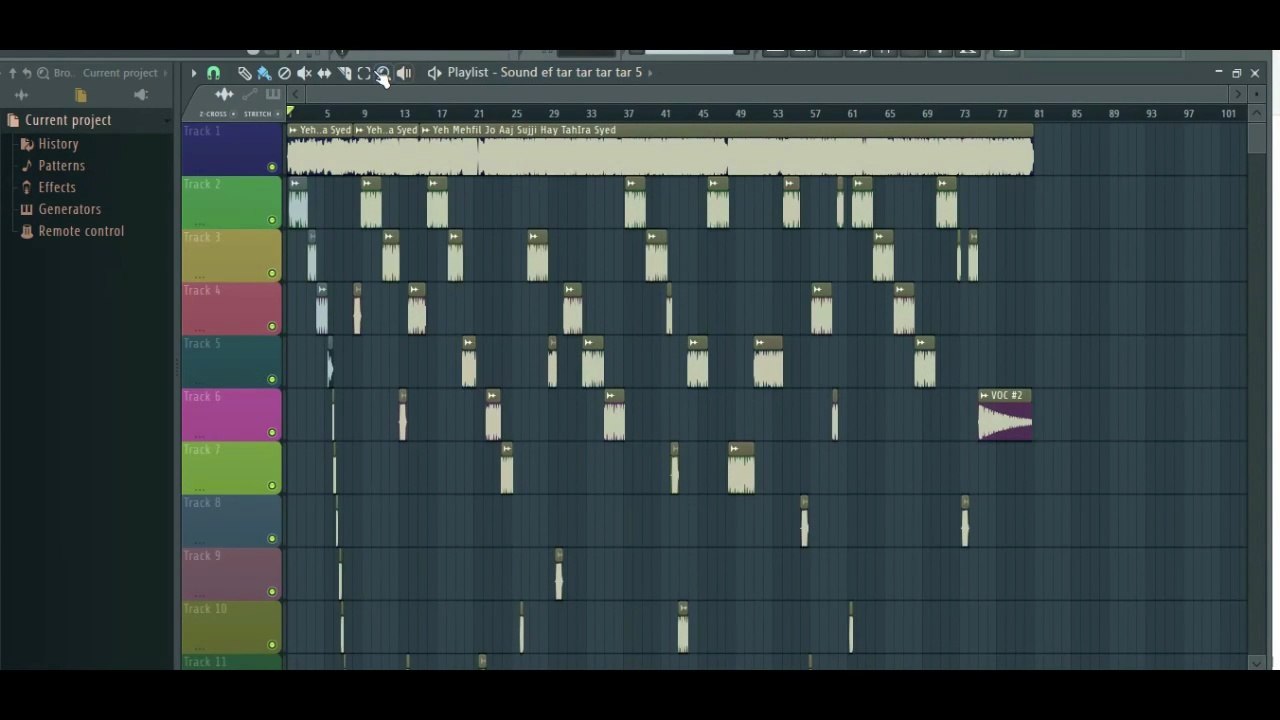Select the Slip tool double-arrow icon
The height and width of the screenshot is (720, 1280).
[324, 73]
